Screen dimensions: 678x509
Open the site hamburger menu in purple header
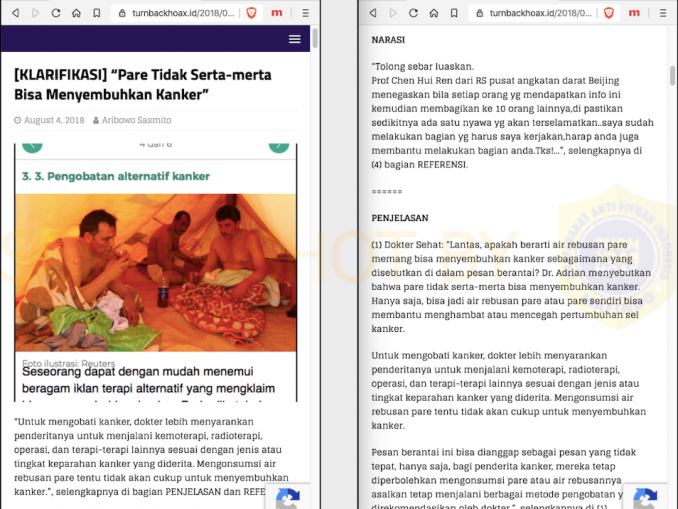(x=295, y=39)
